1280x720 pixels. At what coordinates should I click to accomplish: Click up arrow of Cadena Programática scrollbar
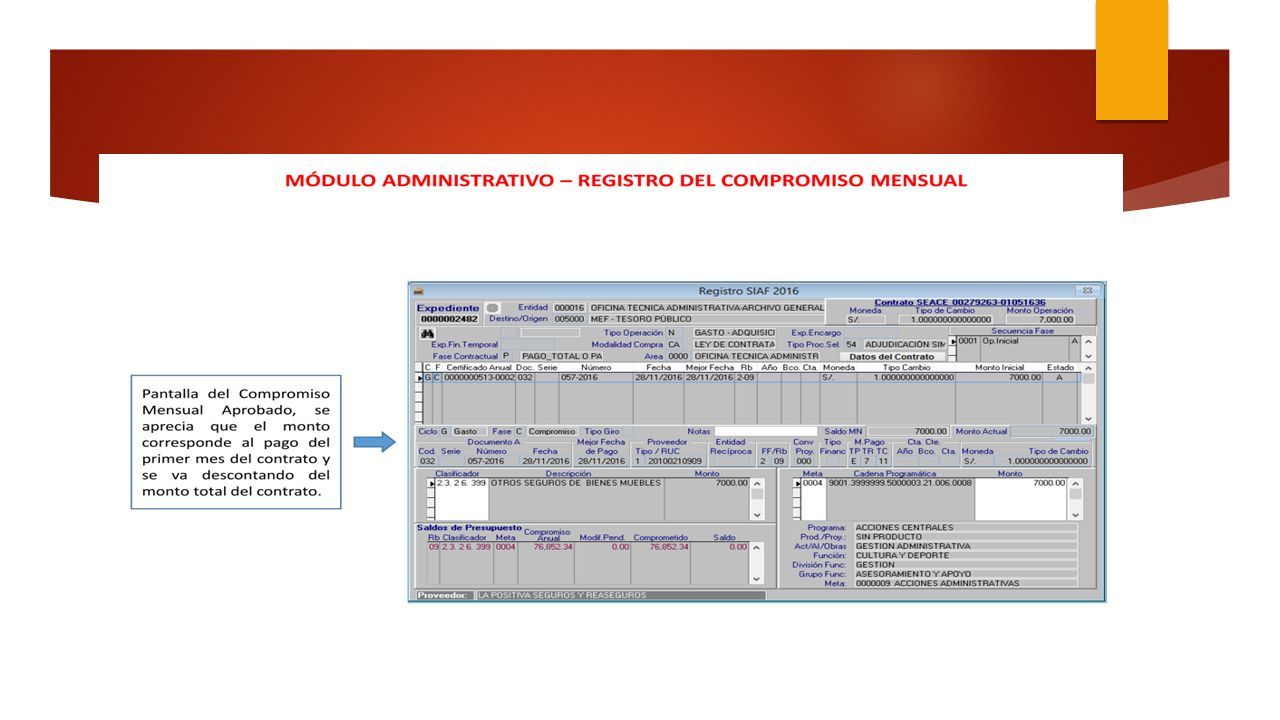point(1075,484)
